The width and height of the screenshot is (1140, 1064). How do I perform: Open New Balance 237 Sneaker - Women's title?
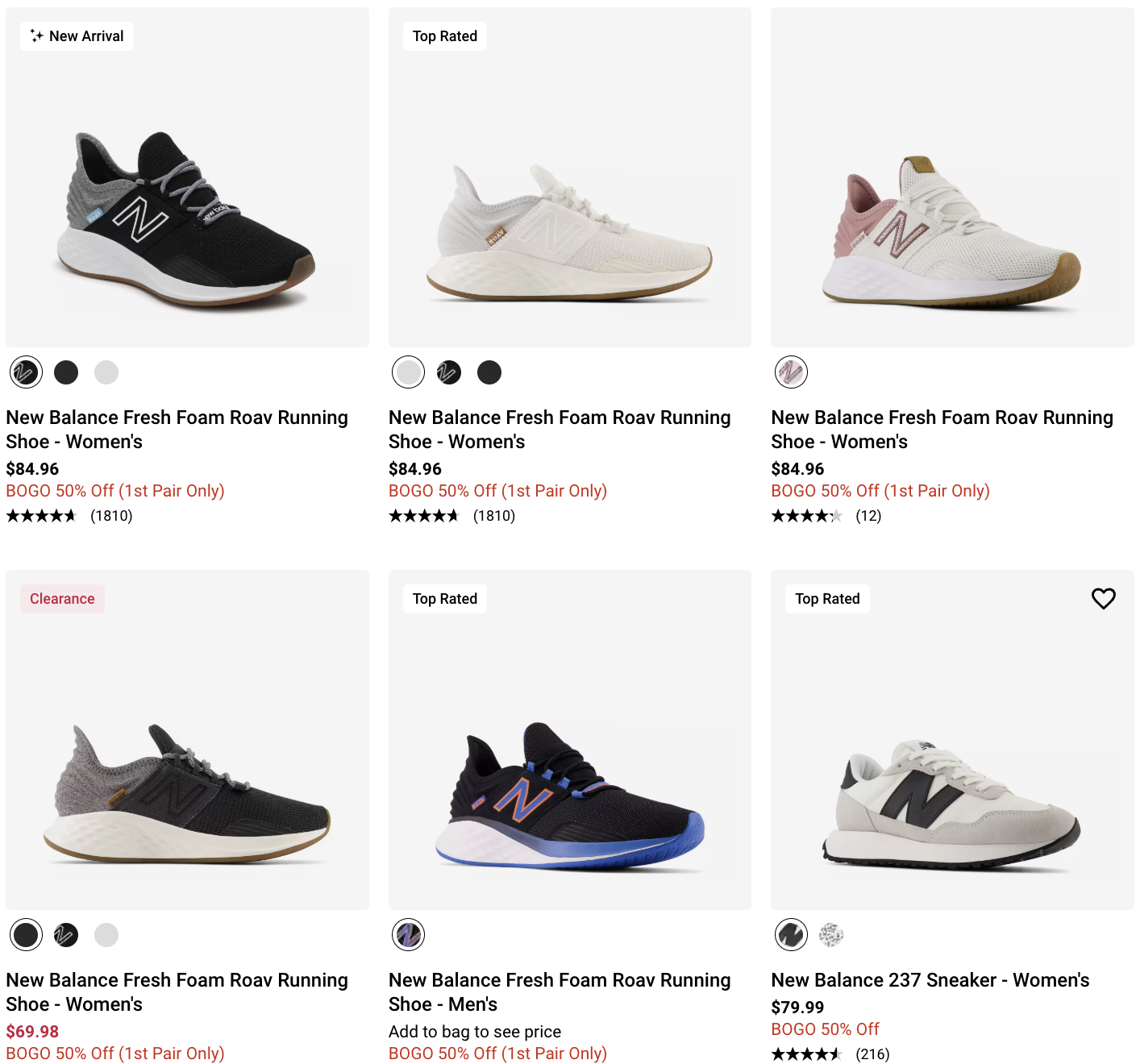coord(930,980)
